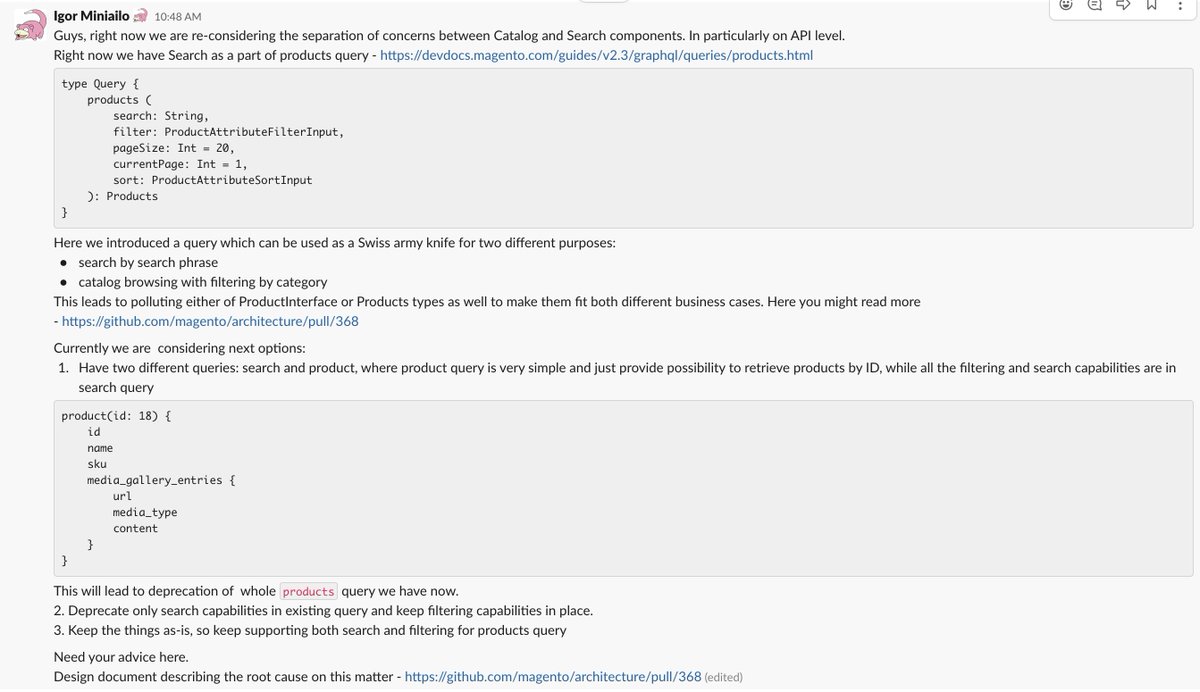This screenshot has width=1200, height=692.
Task: Reply in thread using the speech bubble icon
Action: (x=1094, y=5)
